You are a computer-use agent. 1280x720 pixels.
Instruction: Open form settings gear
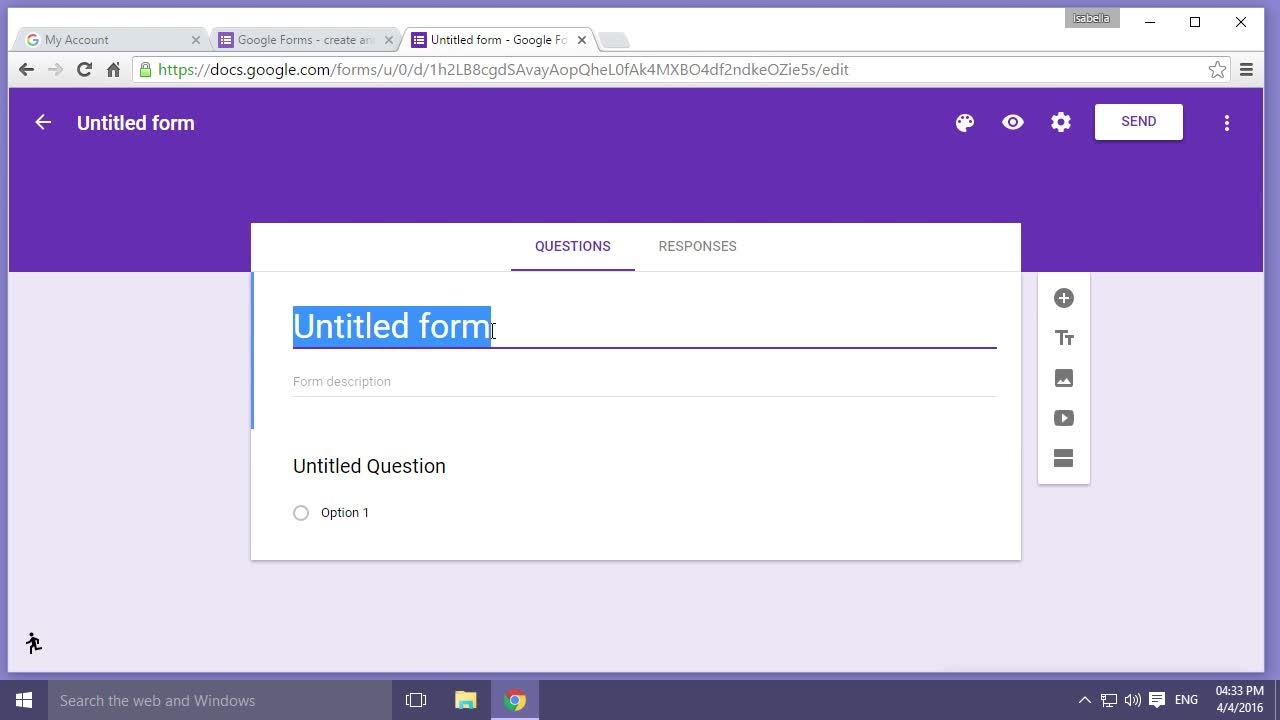1061,122
